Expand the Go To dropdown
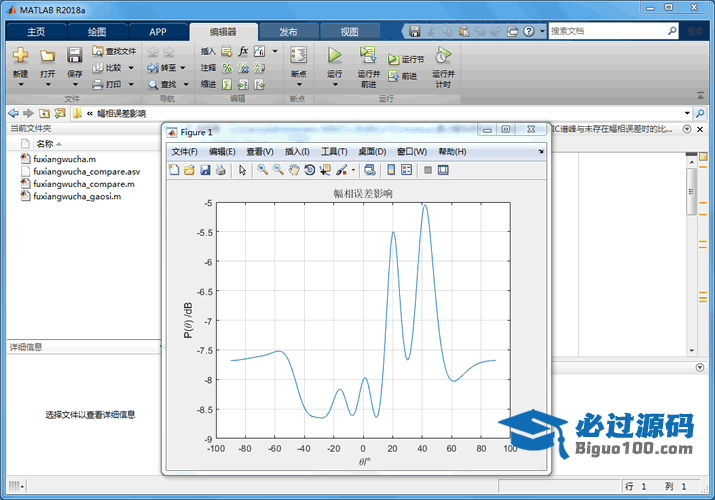This screenshot has height=500, width=715. click(183, 68)
